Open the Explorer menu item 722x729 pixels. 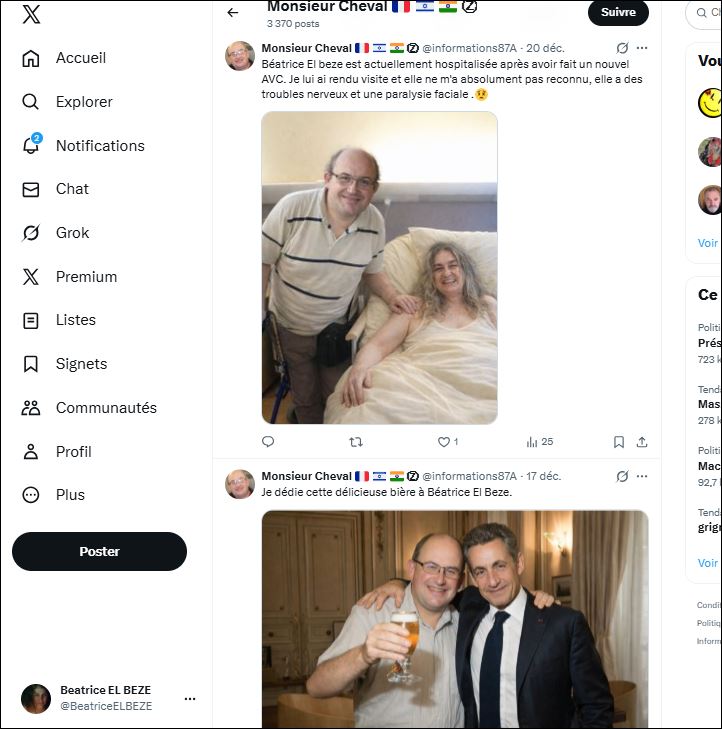tap(84, 102)
